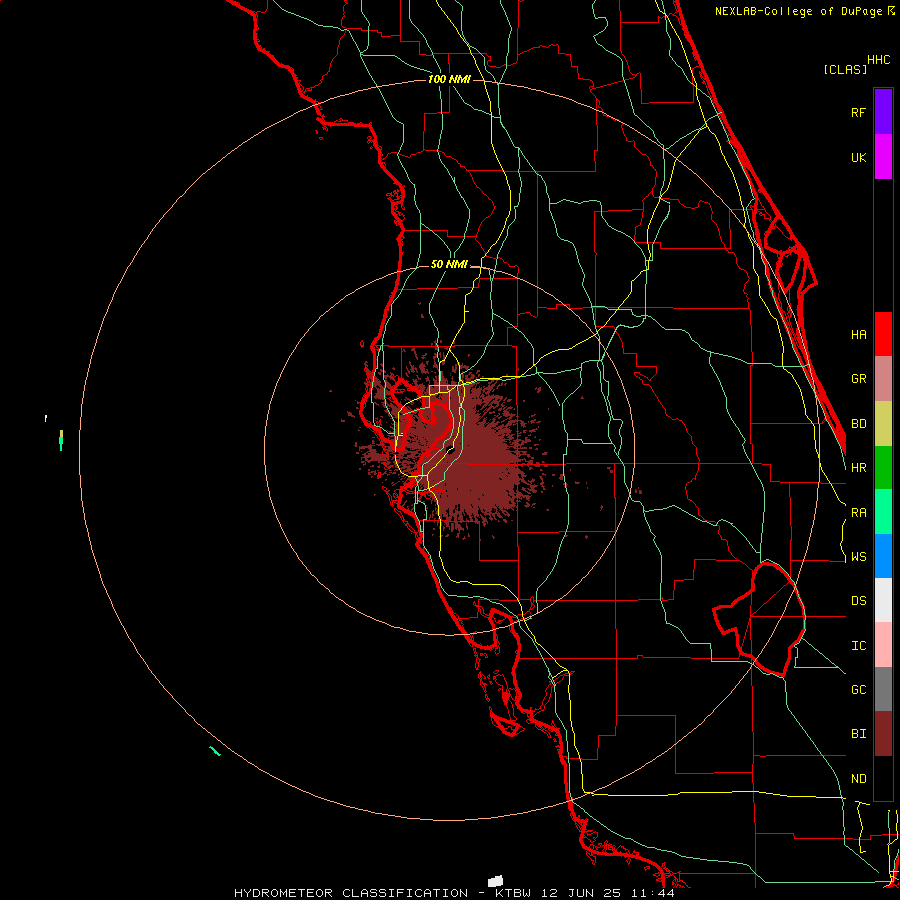This screenshot has width=900, height=900.
Task: Click the "NEXLAB-College of DuPage" credit text
Action: pyautogui.click(x=798, y=11)
